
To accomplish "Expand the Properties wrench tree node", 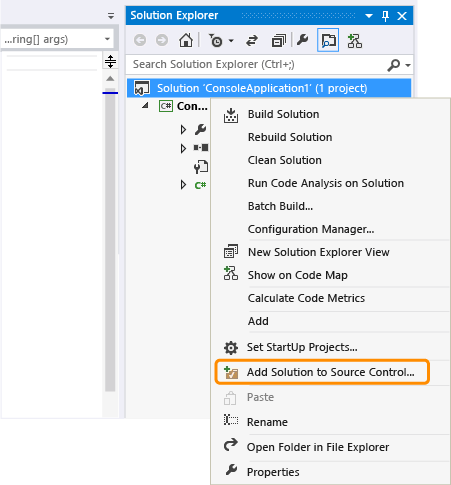I will (183, 129).
